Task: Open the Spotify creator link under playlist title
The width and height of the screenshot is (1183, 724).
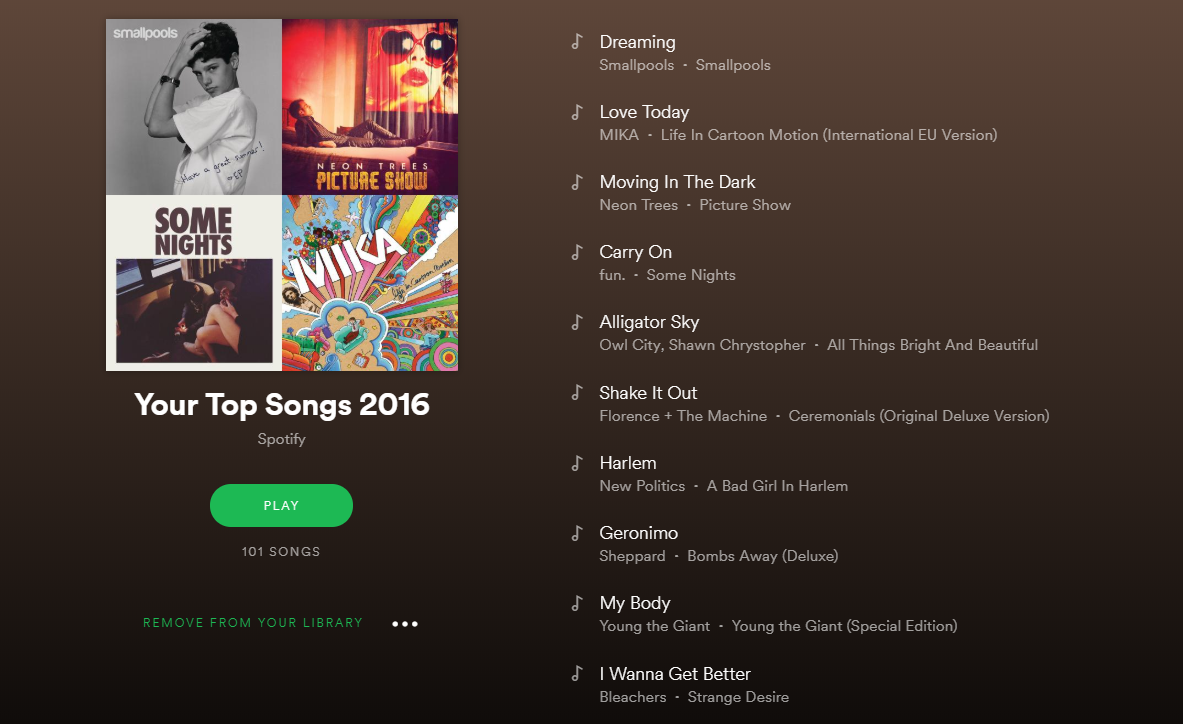Action: coord(281,439)
